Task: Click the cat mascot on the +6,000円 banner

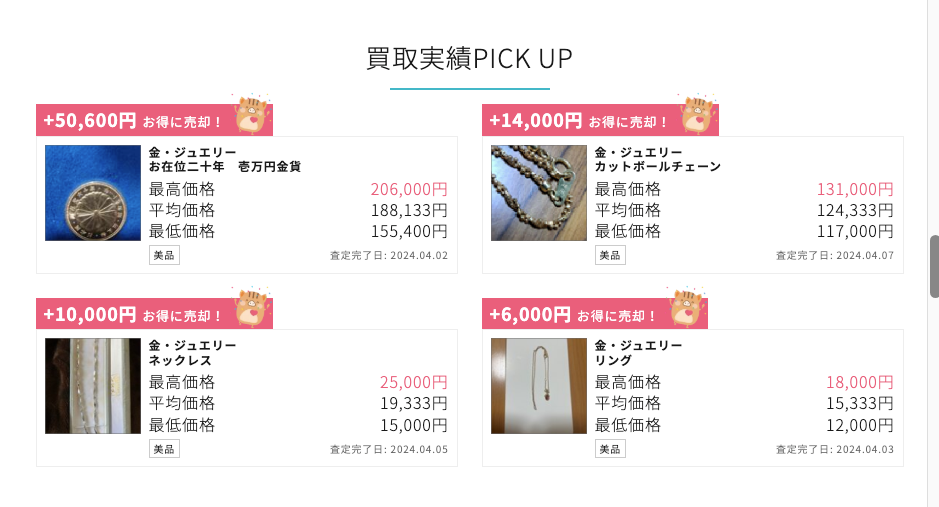Action: pos(687,308)
